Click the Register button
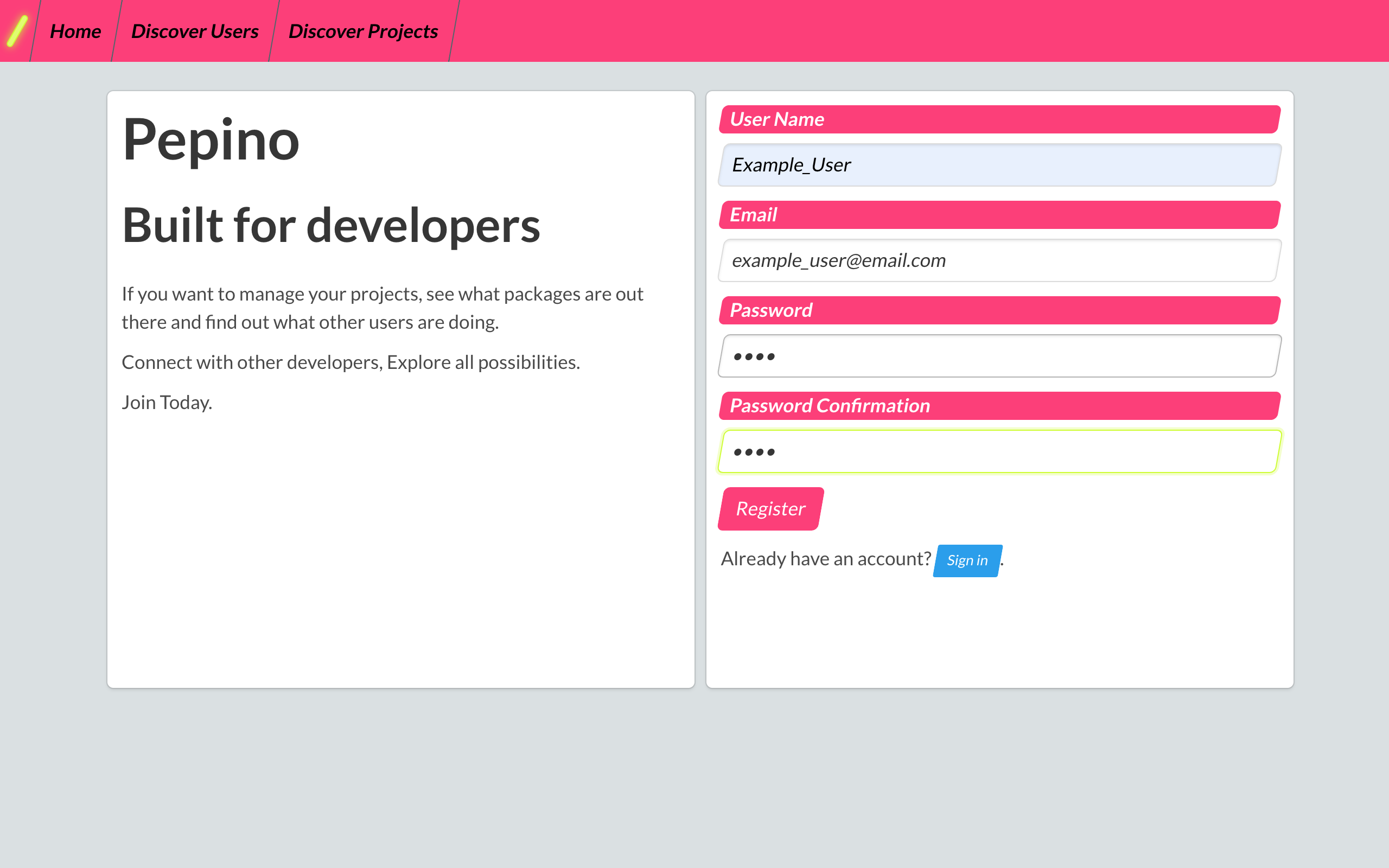The height and width of the screenshot is (868, 1389). pos(770,508)
